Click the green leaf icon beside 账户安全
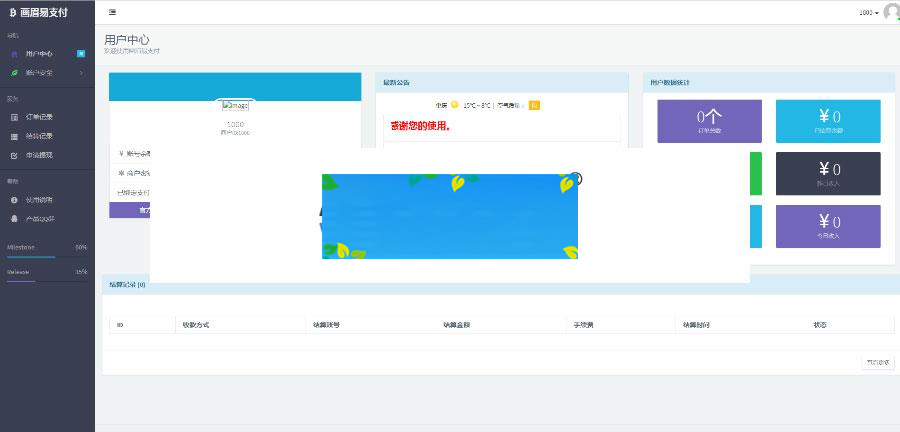The height and width of the screenshot is (432, 900). pos(14,73)
